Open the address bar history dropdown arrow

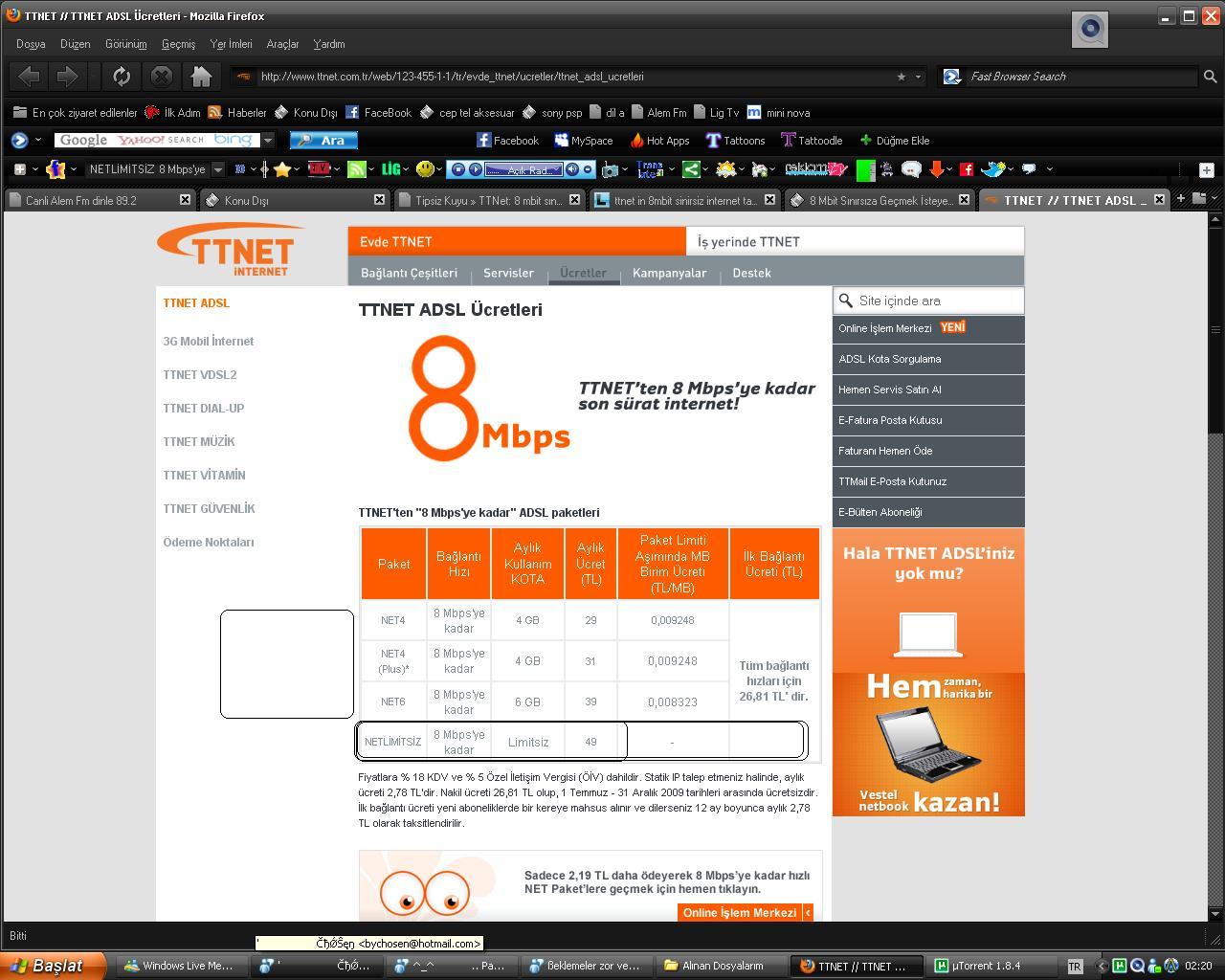point(919,77)
